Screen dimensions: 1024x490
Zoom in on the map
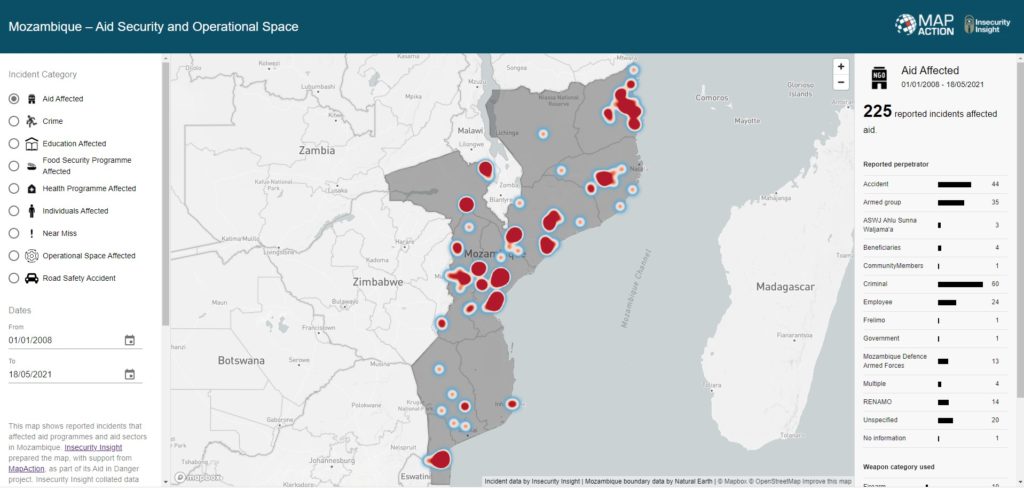[841, 66]
